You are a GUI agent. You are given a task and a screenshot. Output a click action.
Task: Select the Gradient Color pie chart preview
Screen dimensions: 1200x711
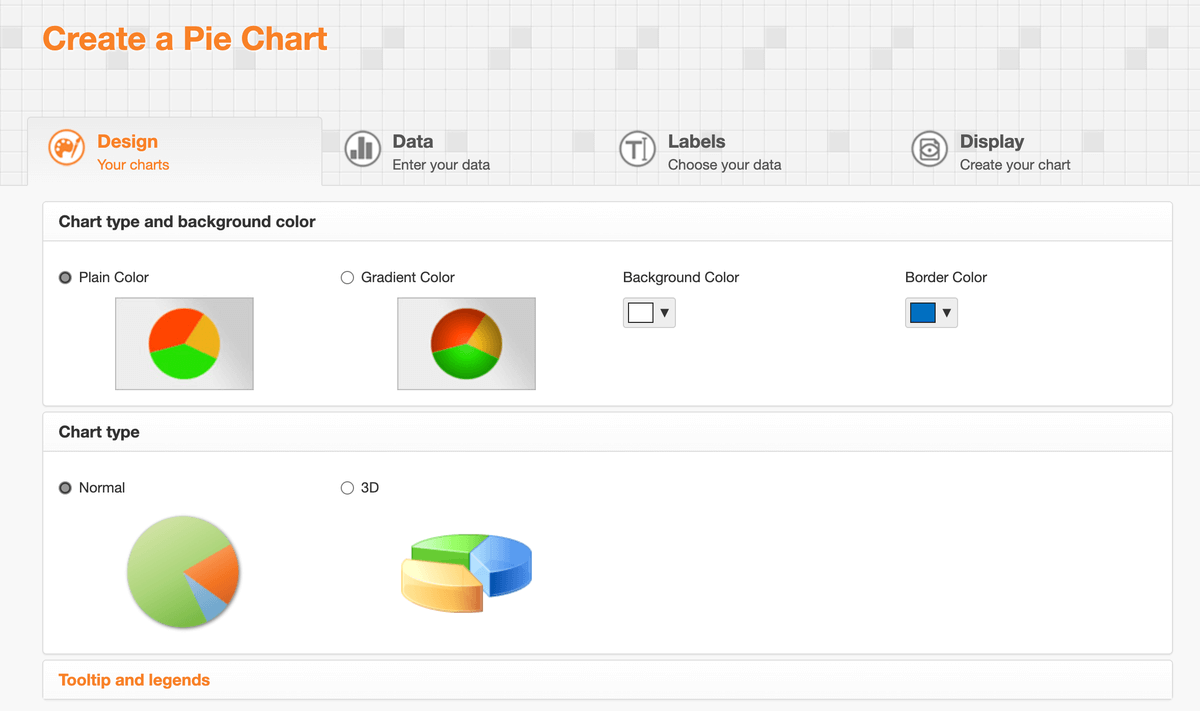coord(466,341)
